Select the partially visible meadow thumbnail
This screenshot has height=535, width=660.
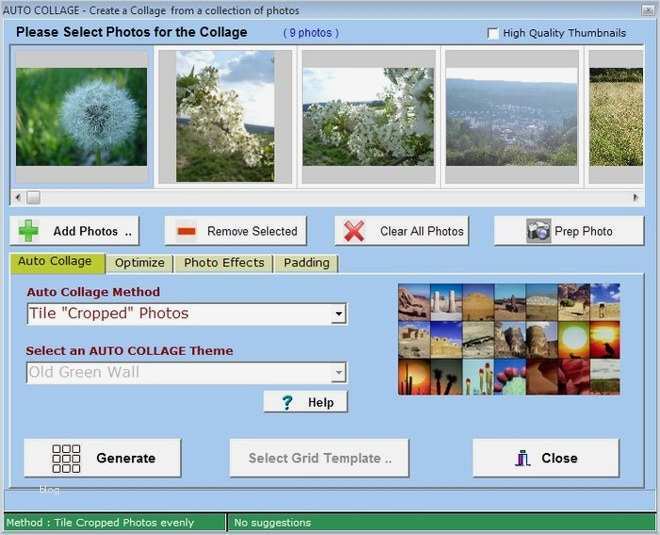616,117
